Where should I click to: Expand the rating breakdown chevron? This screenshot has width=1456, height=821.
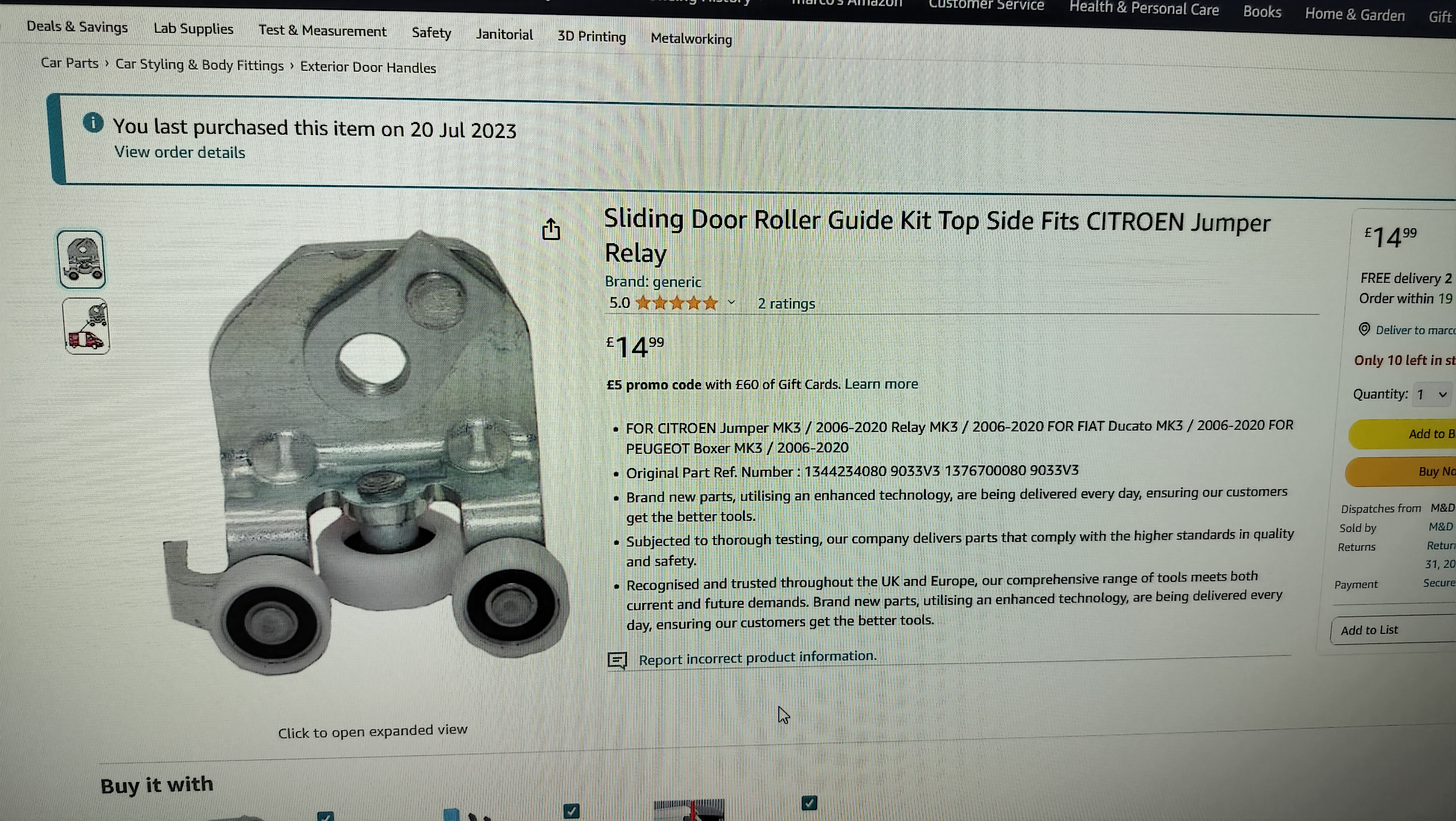click(x=731, y=303)
